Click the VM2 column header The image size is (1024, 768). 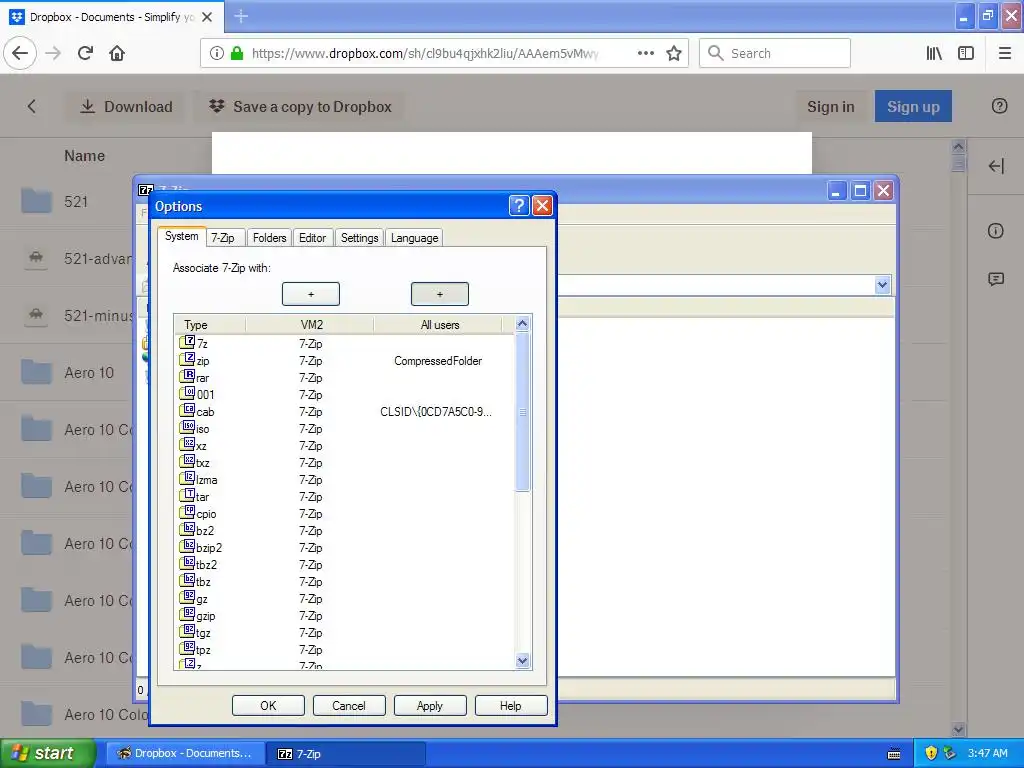310,325
